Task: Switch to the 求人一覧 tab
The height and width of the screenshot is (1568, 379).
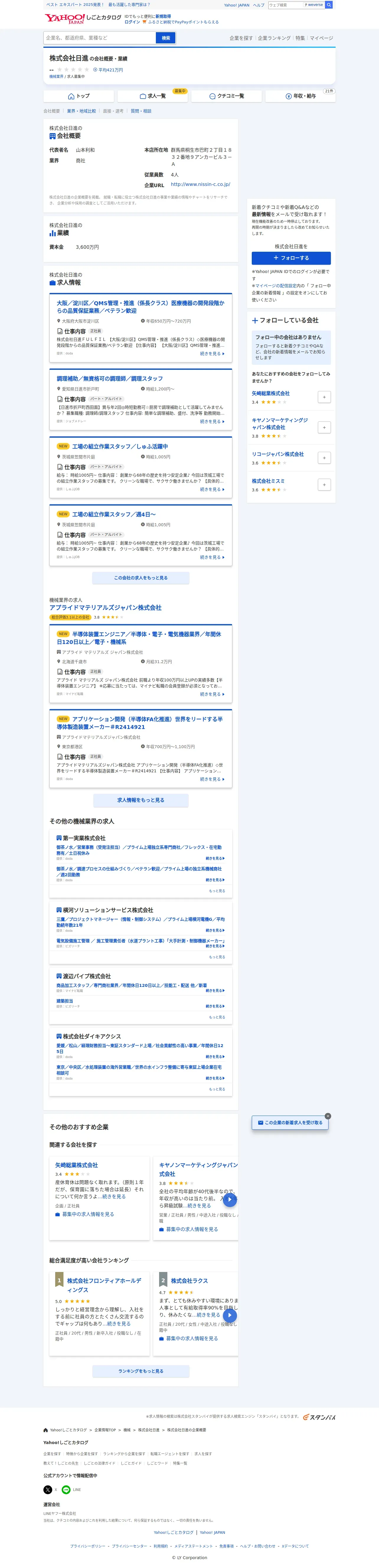Action: pyautogui.click(x=153, y=96)
